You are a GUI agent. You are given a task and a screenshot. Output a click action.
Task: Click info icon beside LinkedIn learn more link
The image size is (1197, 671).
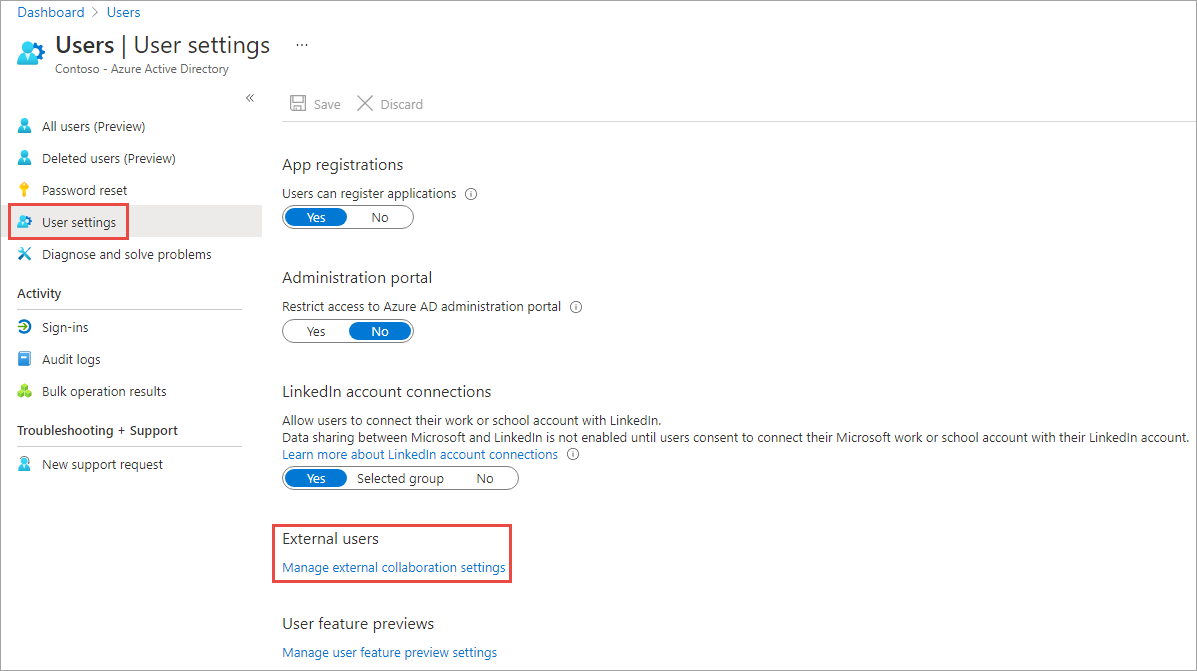(573, 454)
